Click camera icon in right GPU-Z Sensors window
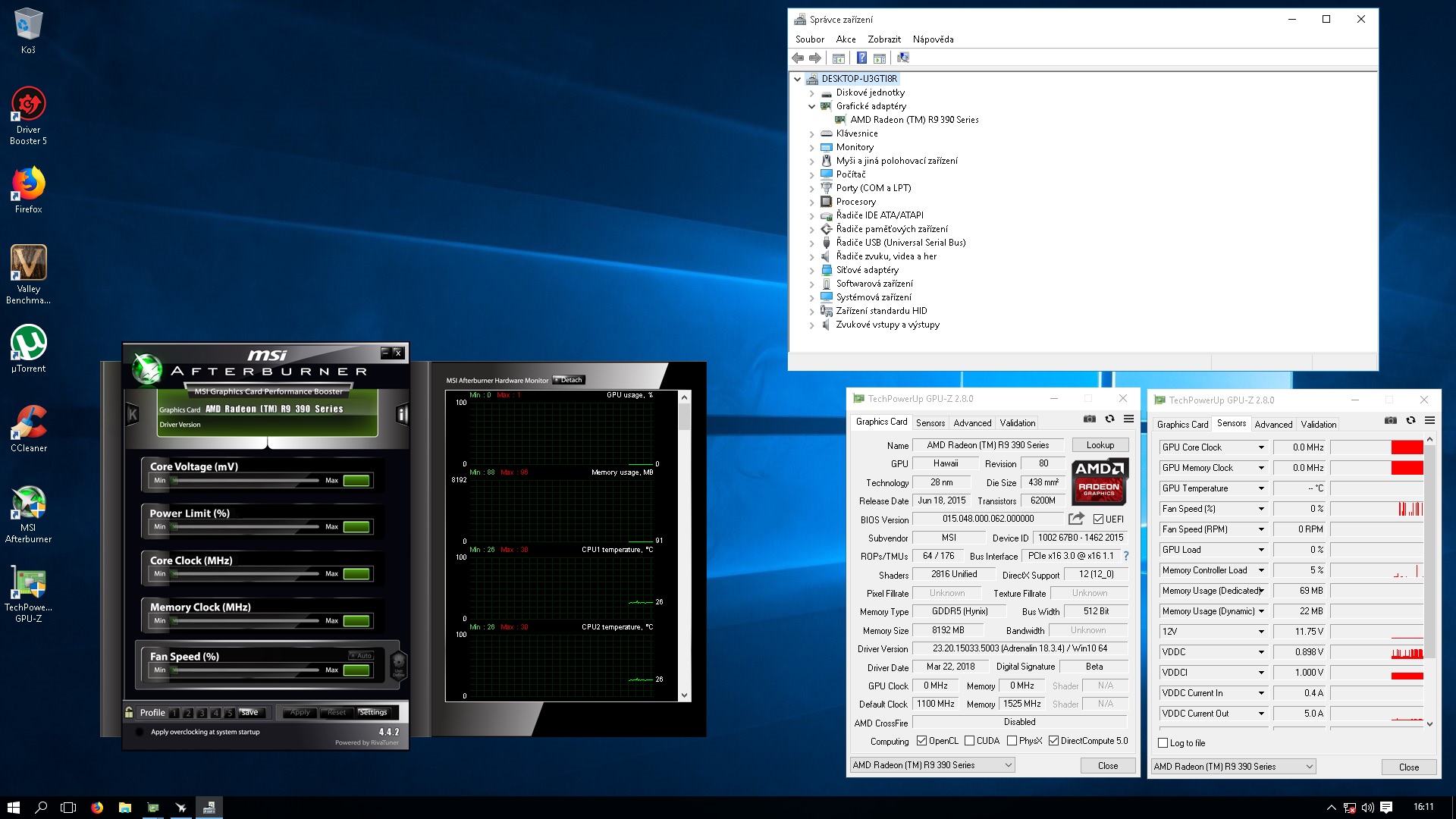 1390,420
